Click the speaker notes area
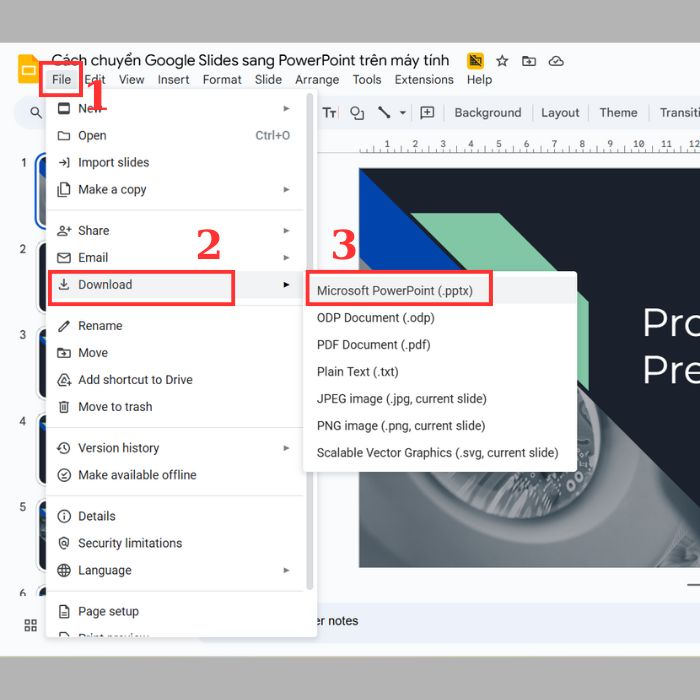Viewport: 700px width, 700px height. point(508,621)
